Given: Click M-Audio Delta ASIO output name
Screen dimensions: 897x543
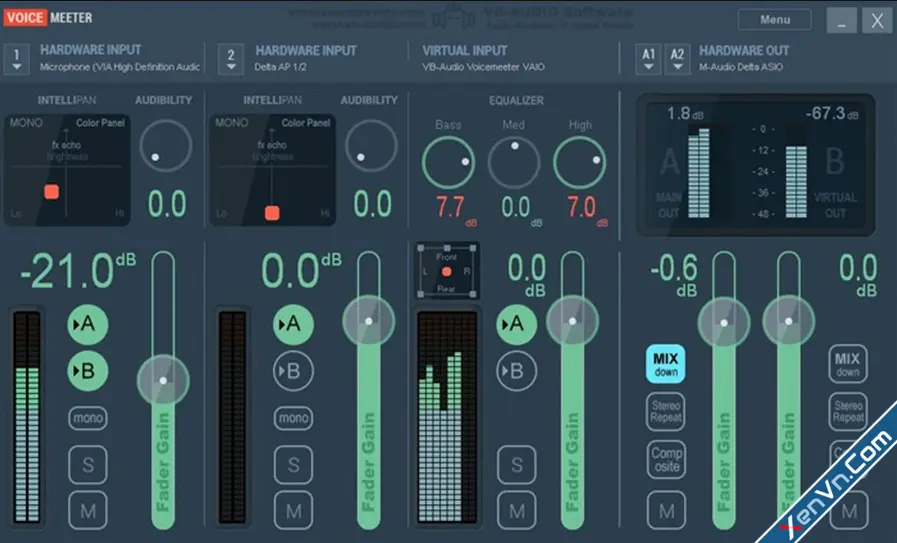Looking at the screenshot, I should (x=741, y=67).
